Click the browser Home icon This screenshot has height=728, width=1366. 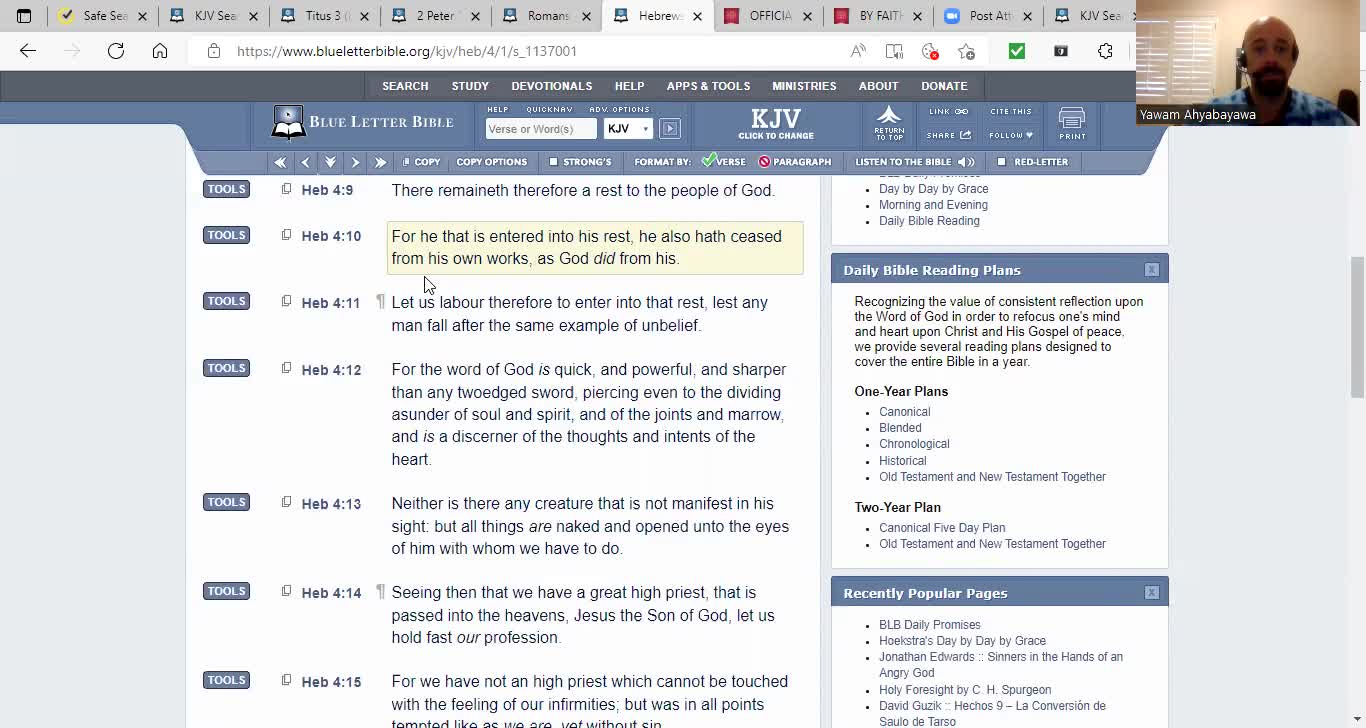click(x=160, y=51)
